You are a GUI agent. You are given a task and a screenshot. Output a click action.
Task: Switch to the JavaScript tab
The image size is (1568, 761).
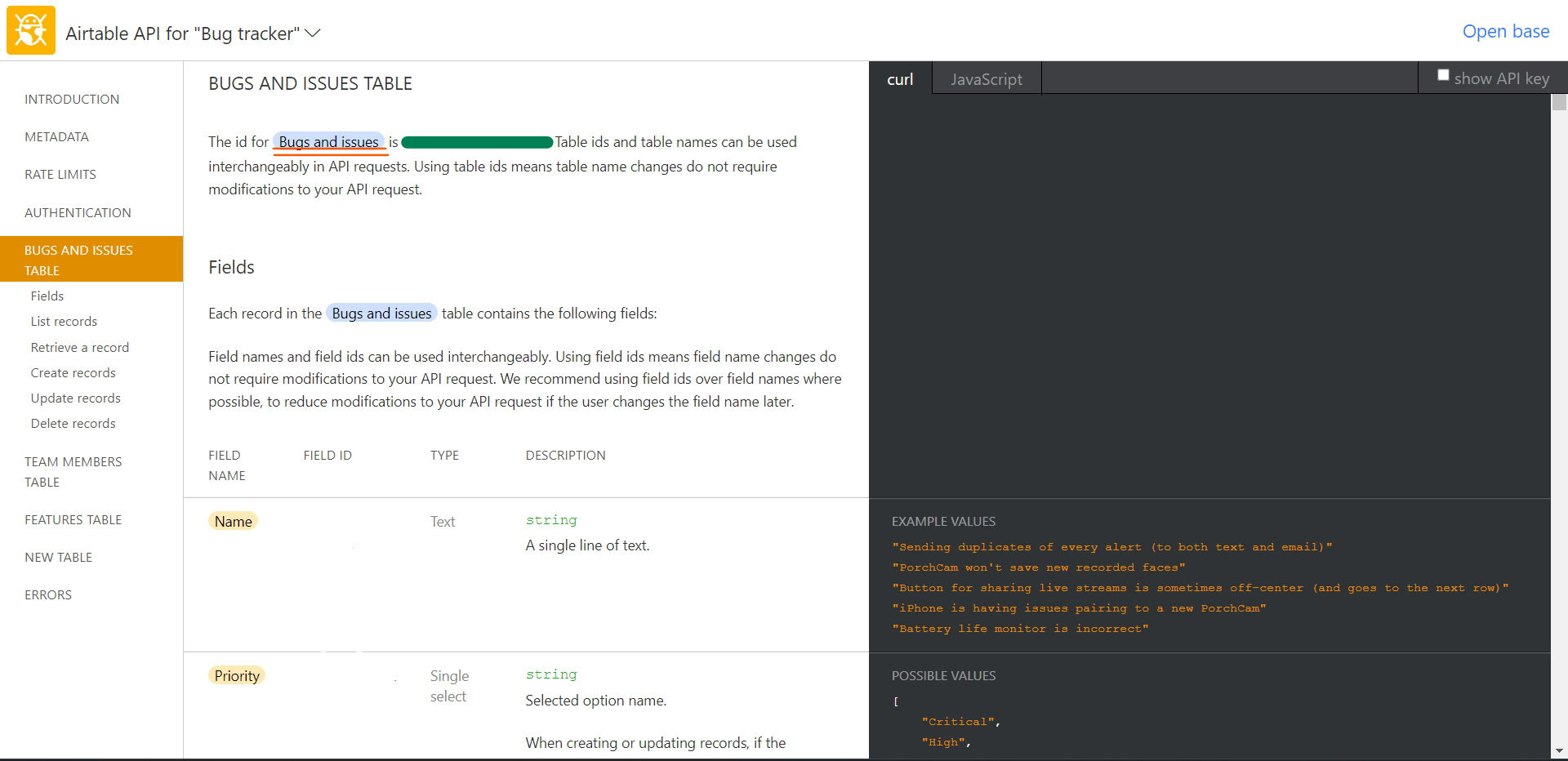(986, 79)
